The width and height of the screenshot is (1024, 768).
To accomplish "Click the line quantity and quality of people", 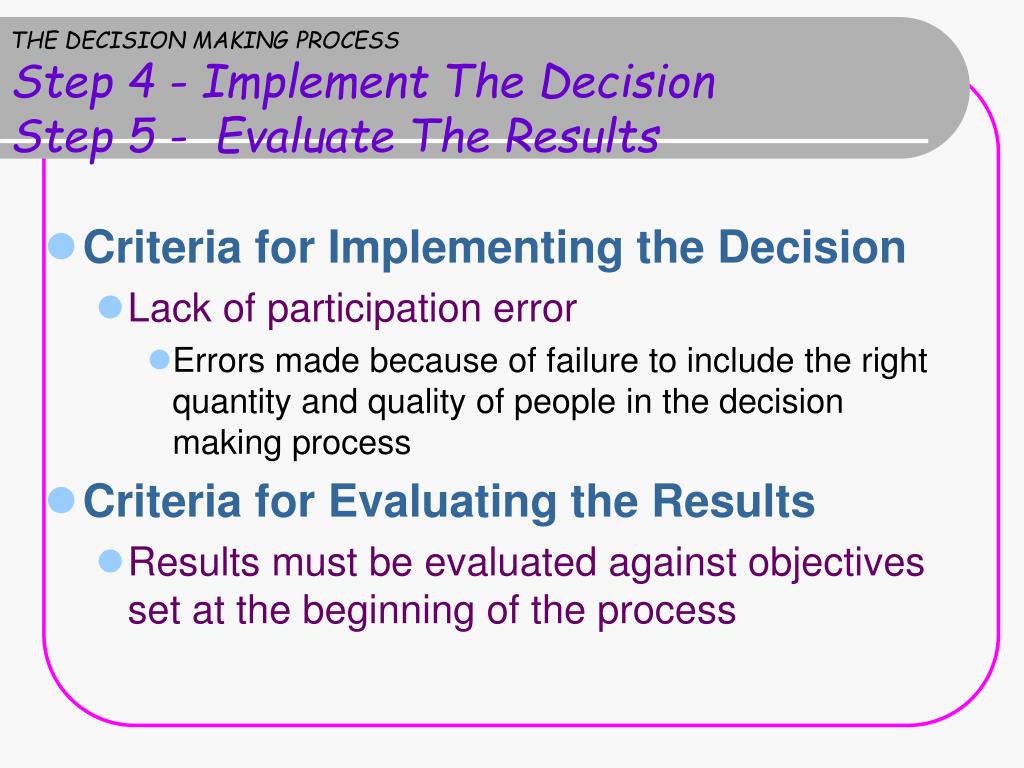I will pos(507,402).
